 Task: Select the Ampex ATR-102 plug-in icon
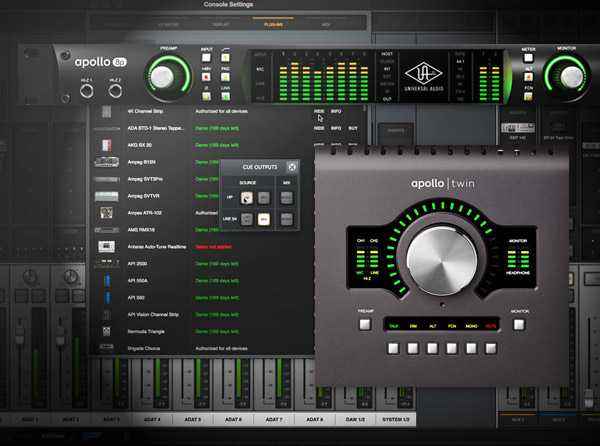[x=106, y=213]
